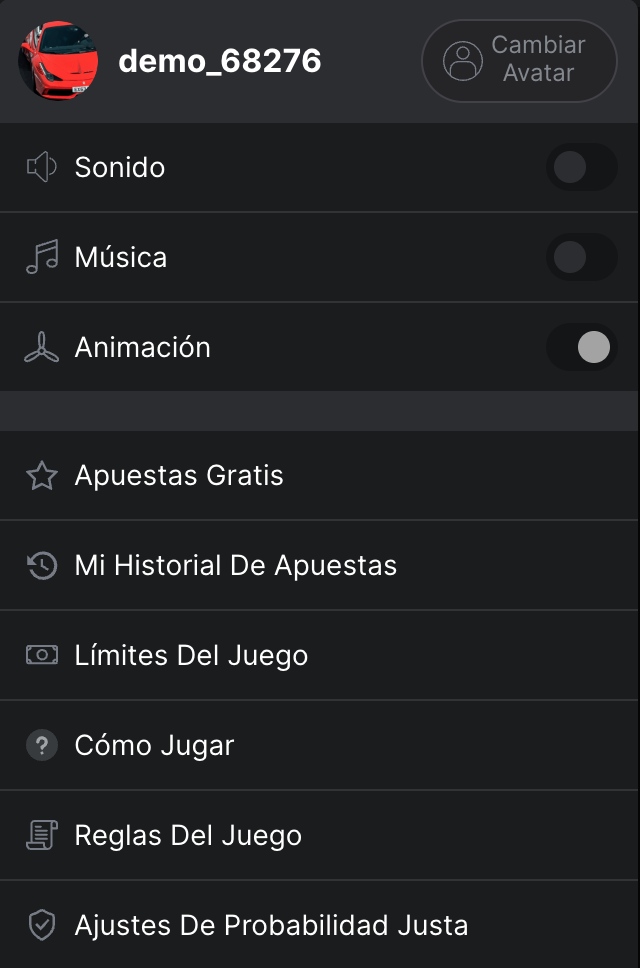Click the red car avatar picture
The width and height of the screenshot is (640, 968).
click(58, 60)
